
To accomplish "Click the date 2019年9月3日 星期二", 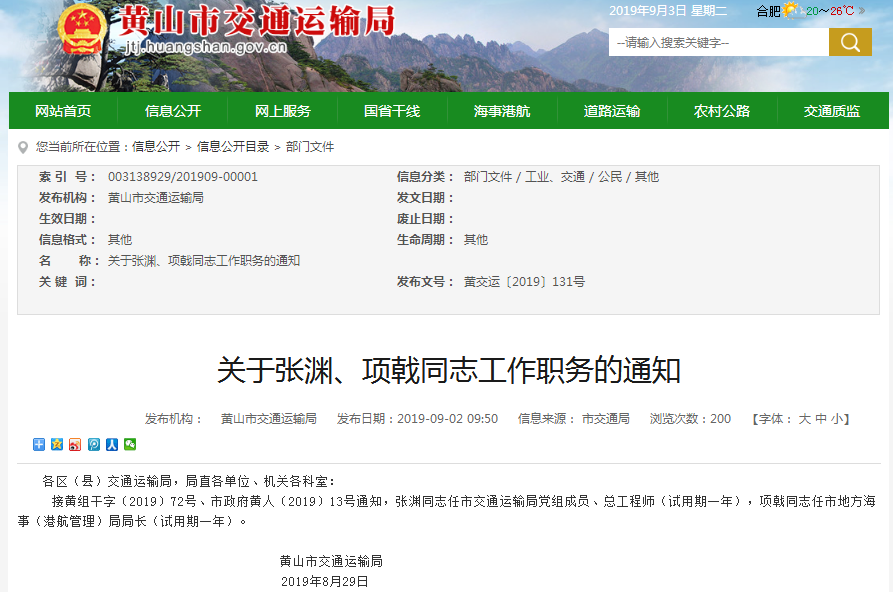I will point(668,11).
